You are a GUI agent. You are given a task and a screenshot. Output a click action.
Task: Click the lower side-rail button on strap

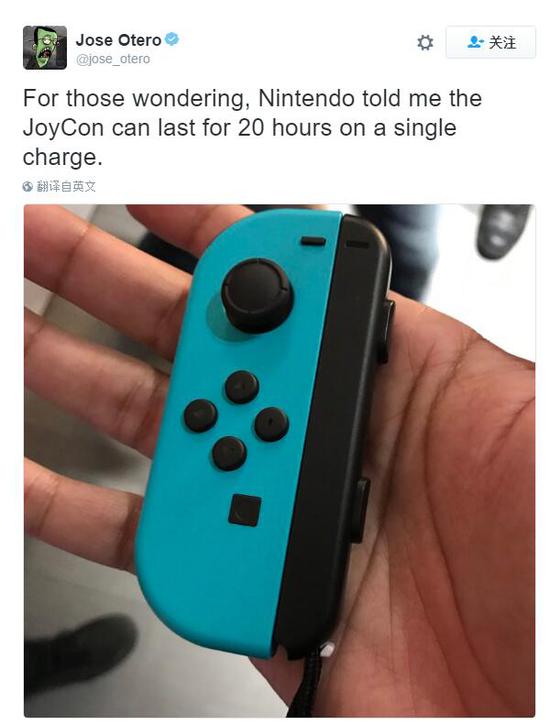coord(361,510)
